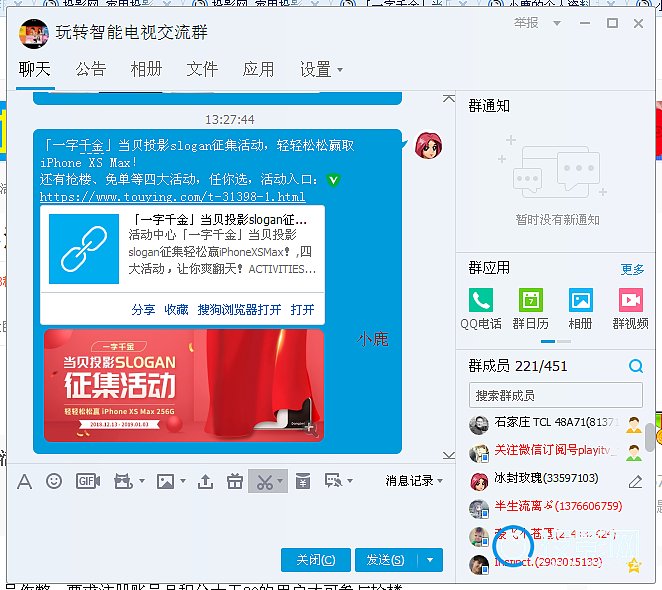Click the sender's red-haired avatar

click(428, 144)
